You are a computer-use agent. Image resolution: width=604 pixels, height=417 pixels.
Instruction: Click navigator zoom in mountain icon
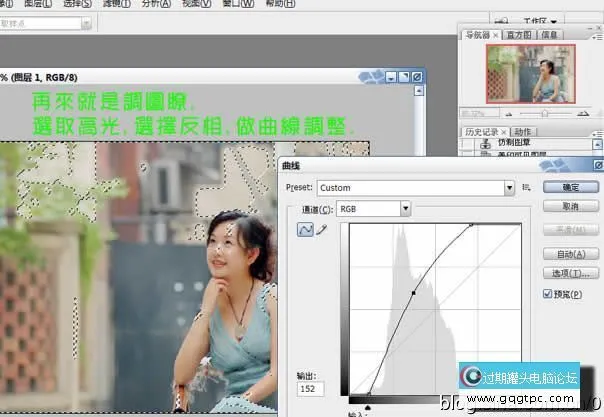(x=584, y=114)
